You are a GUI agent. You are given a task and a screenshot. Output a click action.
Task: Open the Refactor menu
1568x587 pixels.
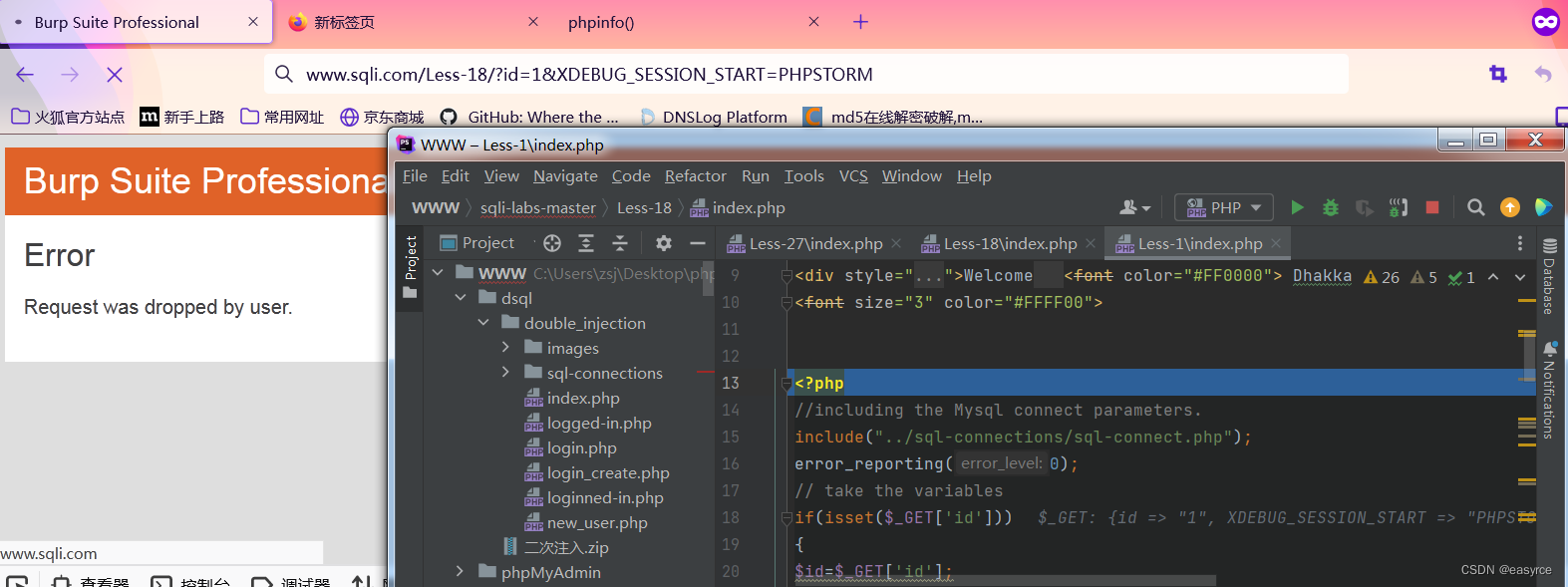(696, 176)
